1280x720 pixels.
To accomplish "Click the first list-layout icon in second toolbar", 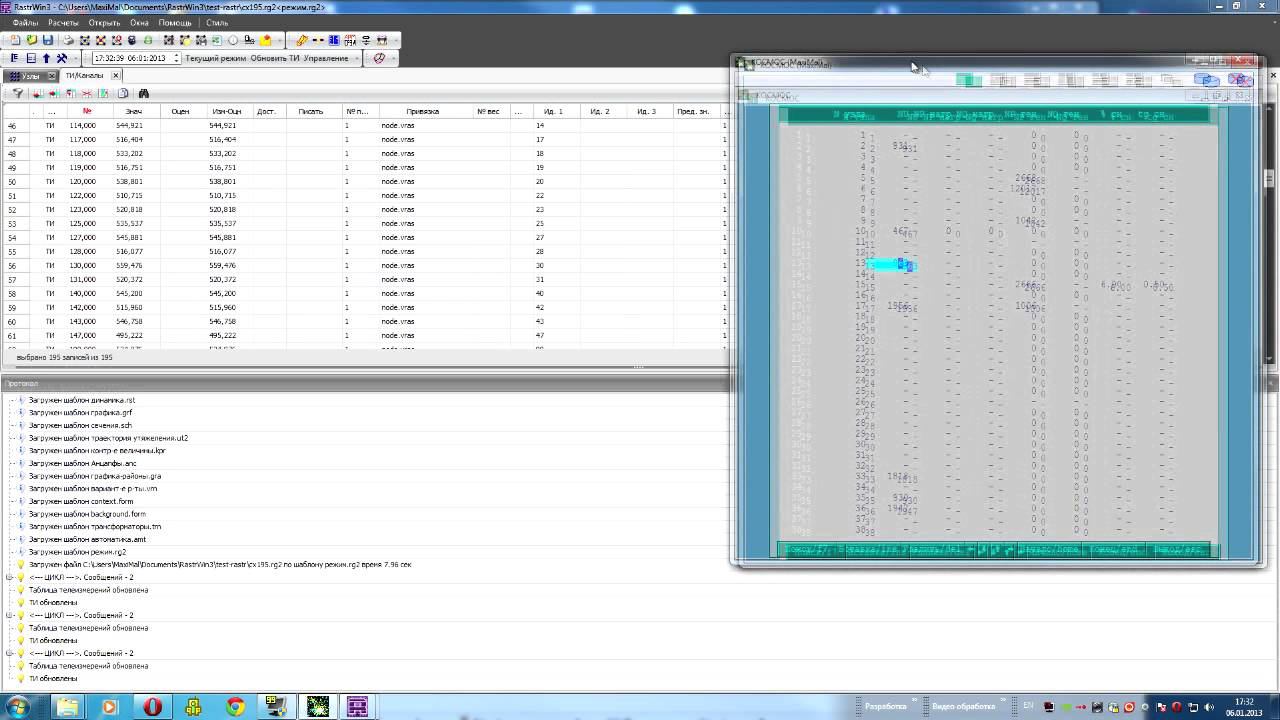I will (14, 58).
